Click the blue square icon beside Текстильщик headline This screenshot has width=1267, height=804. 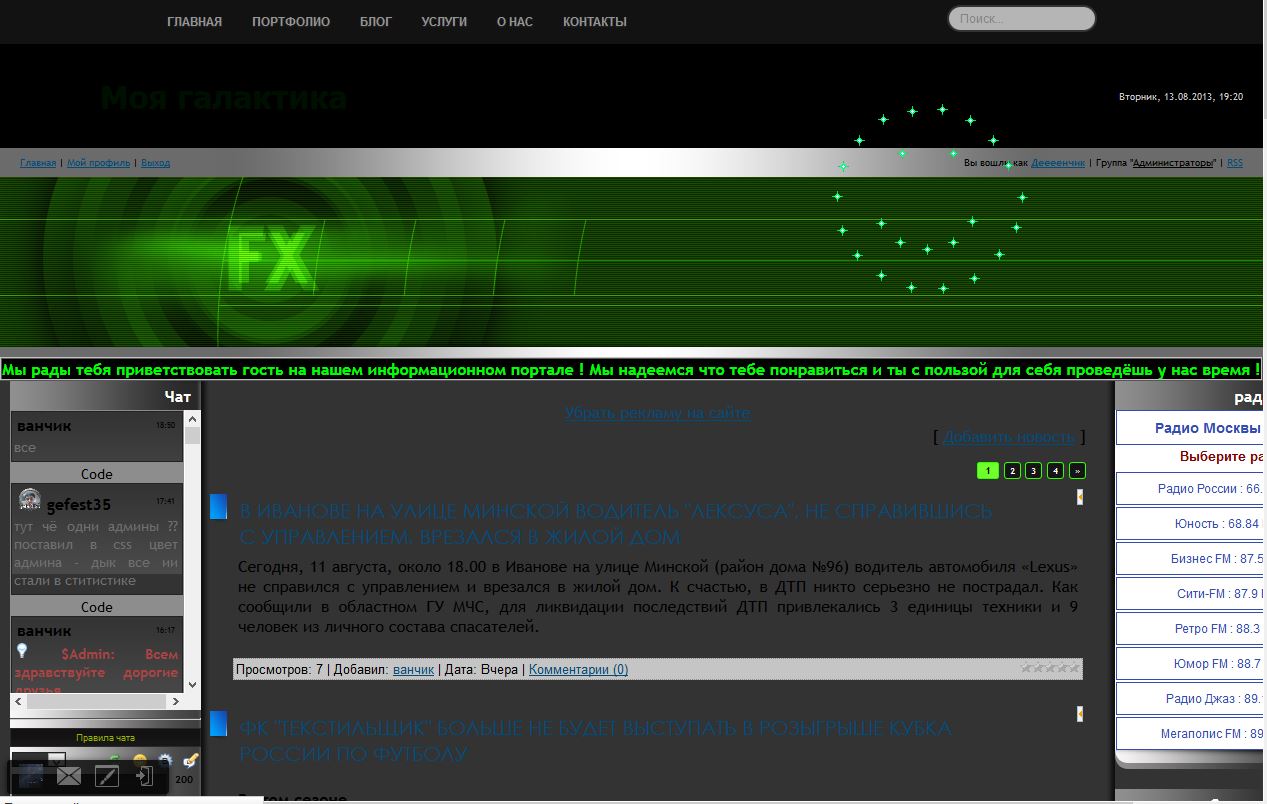(x=218, y=723)
